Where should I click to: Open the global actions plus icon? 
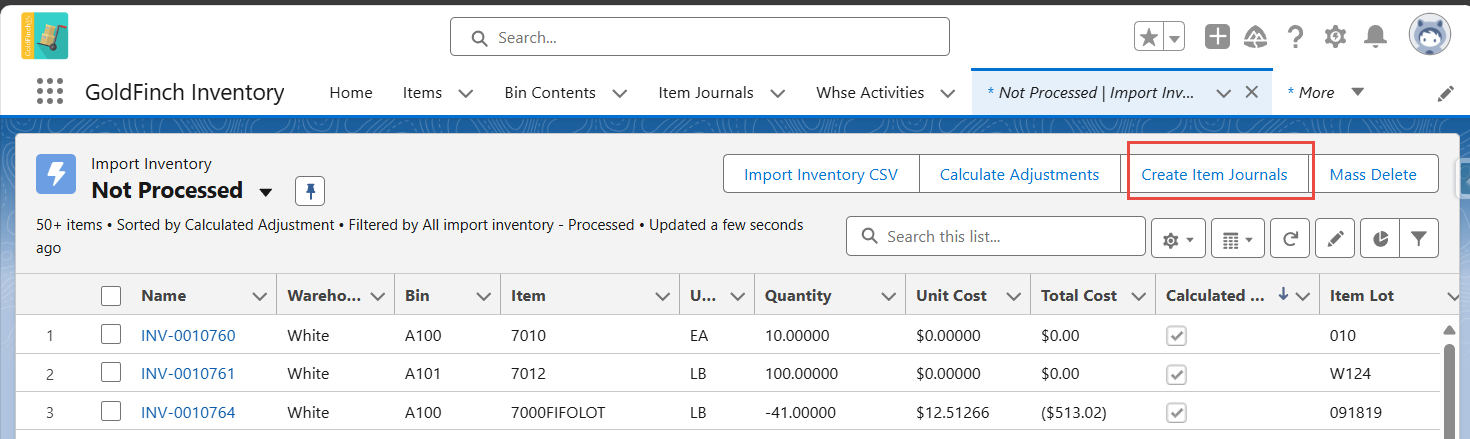(x=1217, y=37)
